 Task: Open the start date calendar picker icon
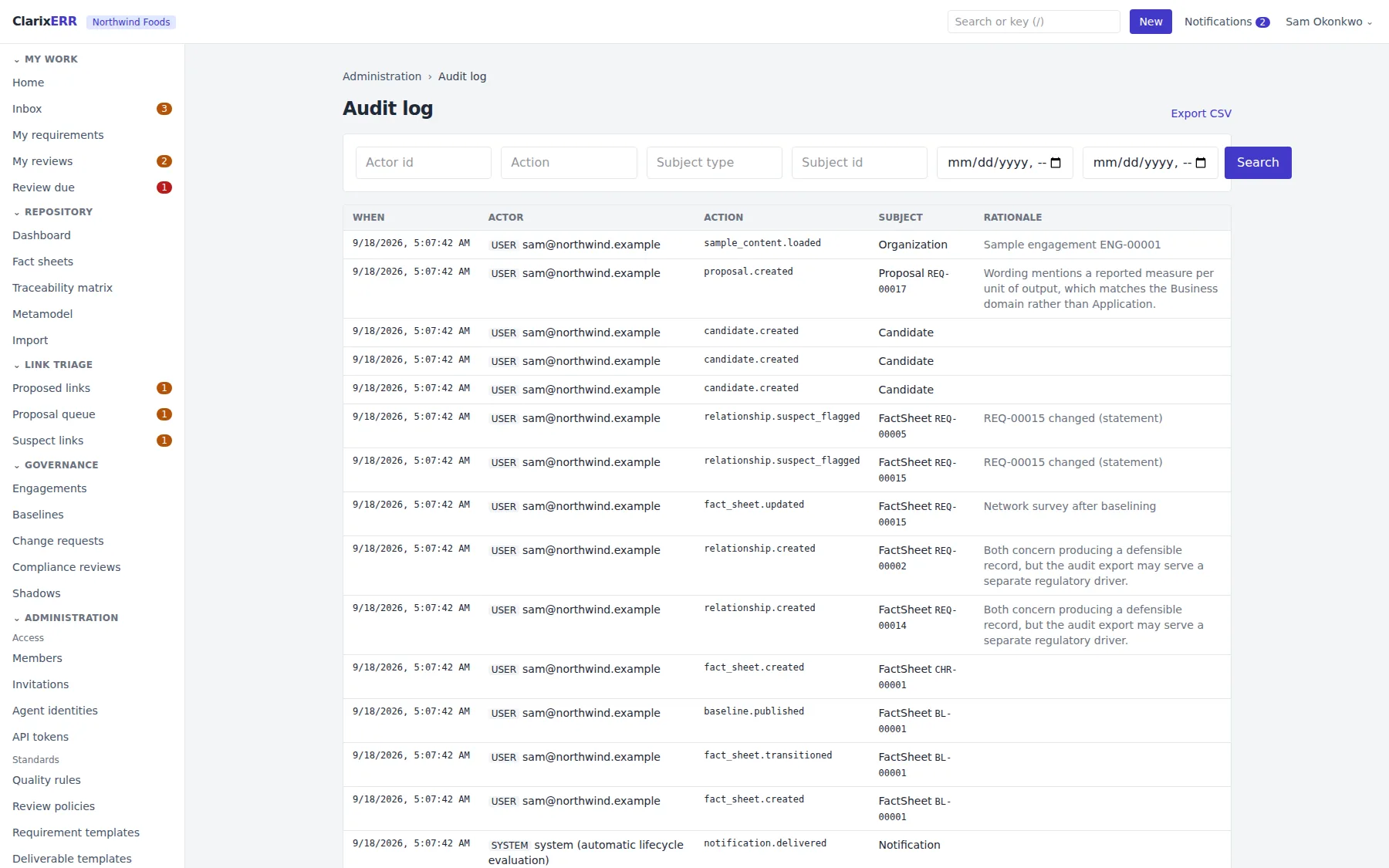click(x=1056, y=163)
